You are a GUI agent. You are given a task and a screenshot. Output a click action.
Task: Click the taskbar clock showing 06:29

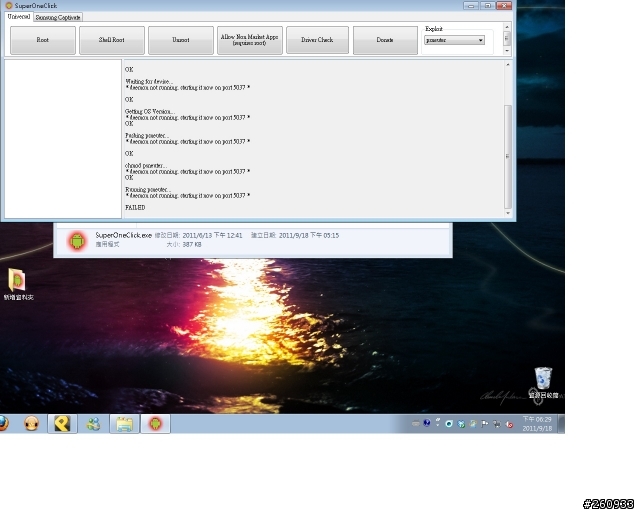coord(537,424)
